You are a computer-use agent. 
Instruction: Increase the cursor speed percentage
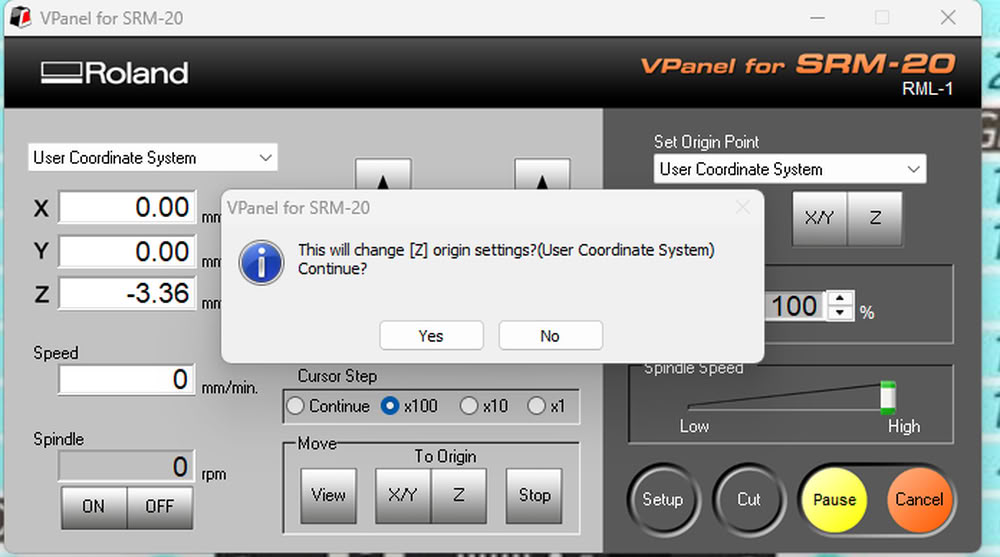tap(840, 299)
